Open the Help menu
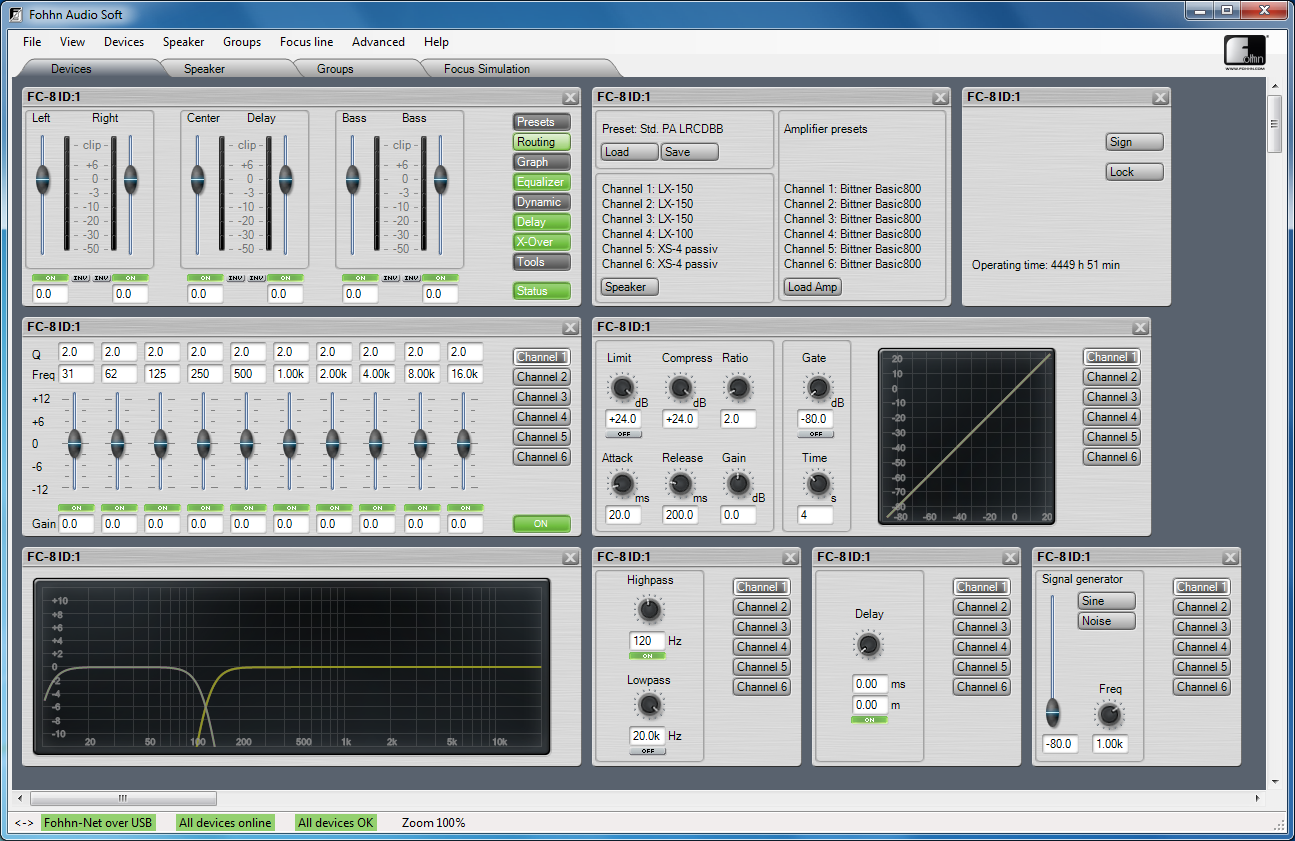Viewport: 1295px width, 841px height. [436, 42]
